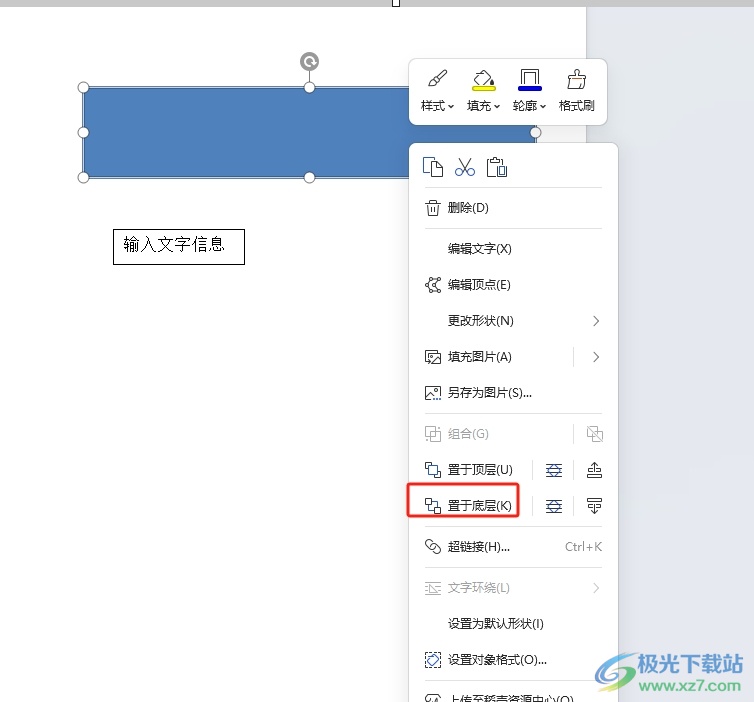
Task: Open 设置对象格式(O)... menu item
Action: pyautogui.click(x=513, y=660)
